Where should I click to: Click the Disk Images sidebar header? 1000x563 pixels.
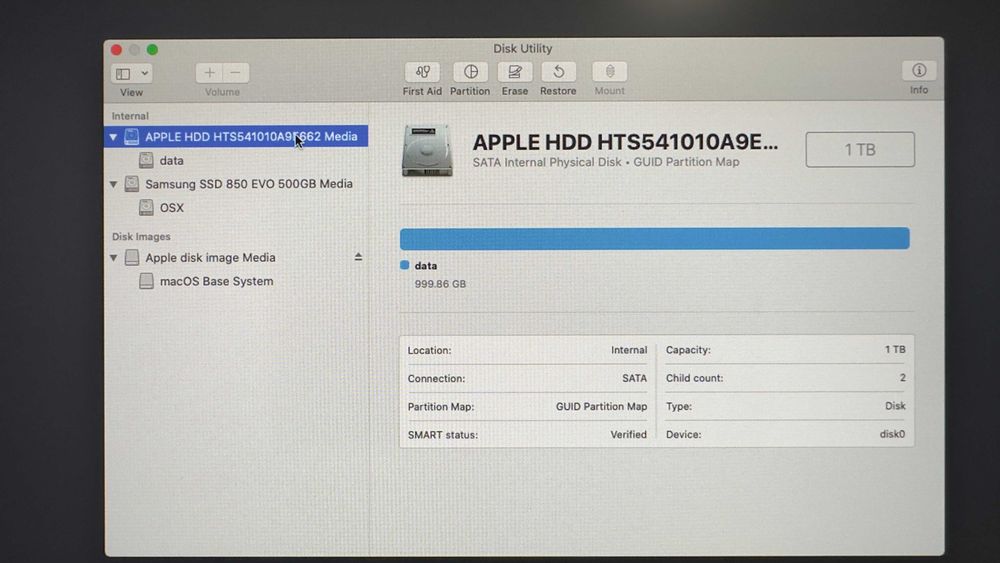141,237
